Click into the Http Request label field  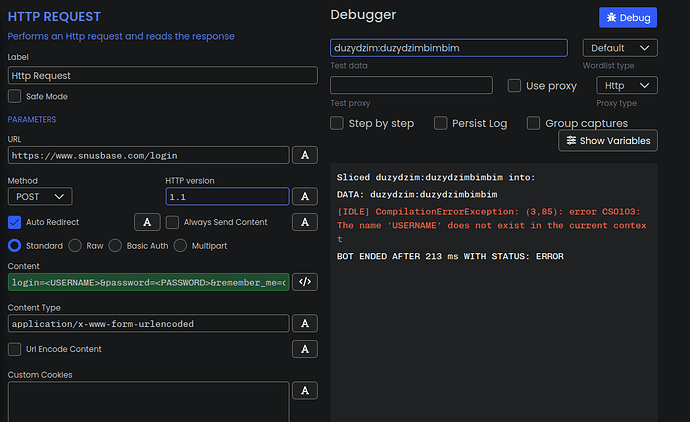(162, 75)
